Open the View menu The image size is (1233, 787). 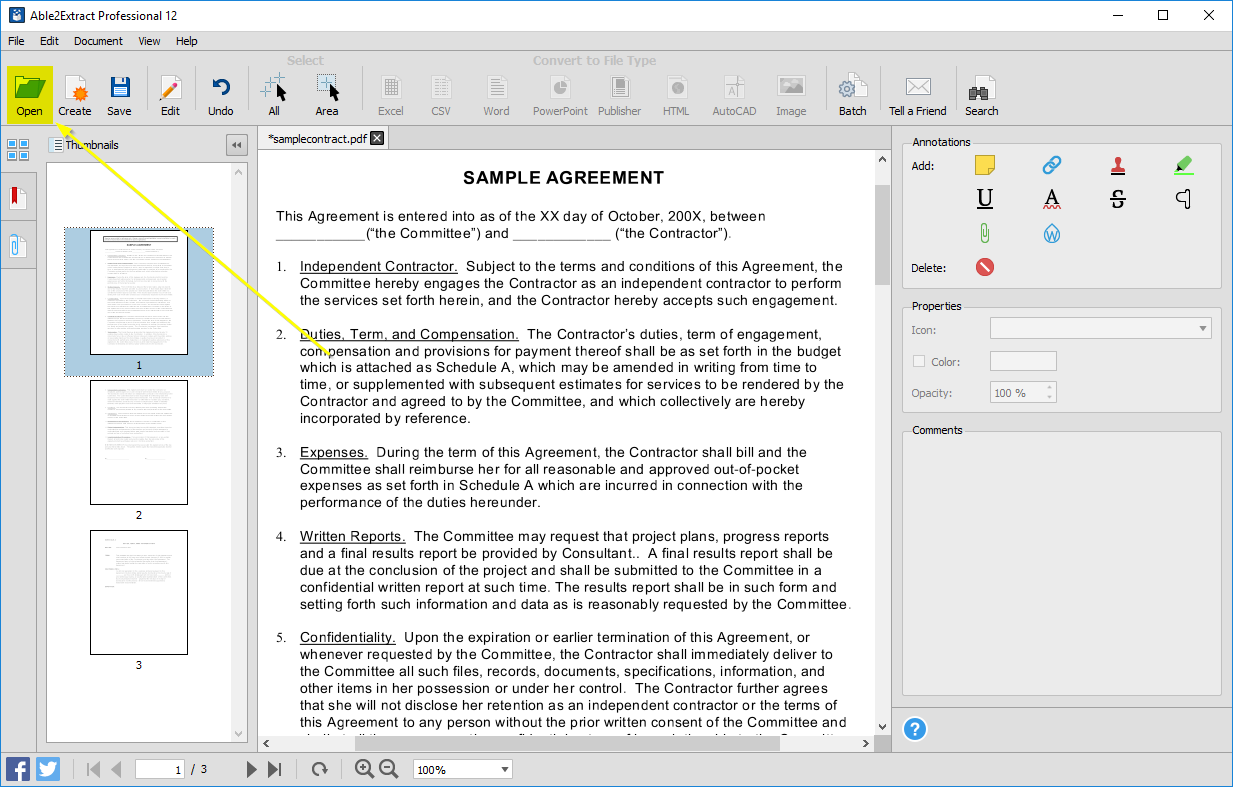[149, 41]
